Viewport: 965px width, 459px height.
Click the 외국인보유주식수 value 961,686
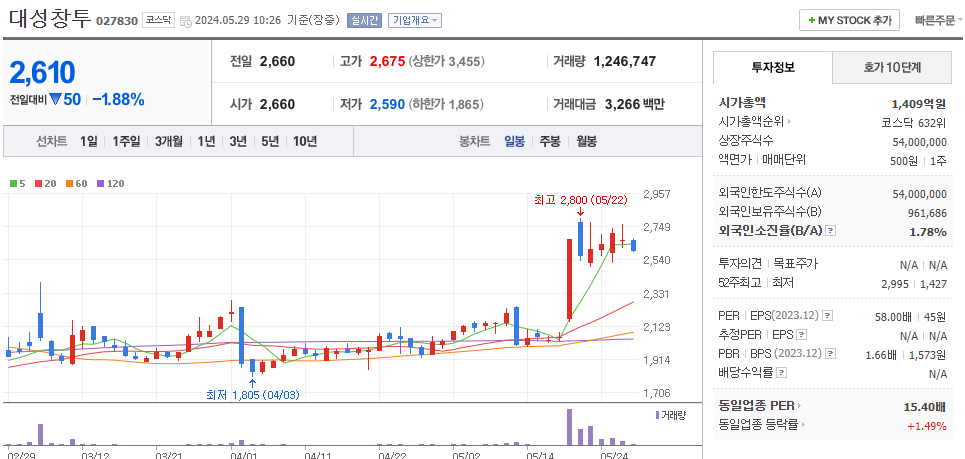pos(926,213)
